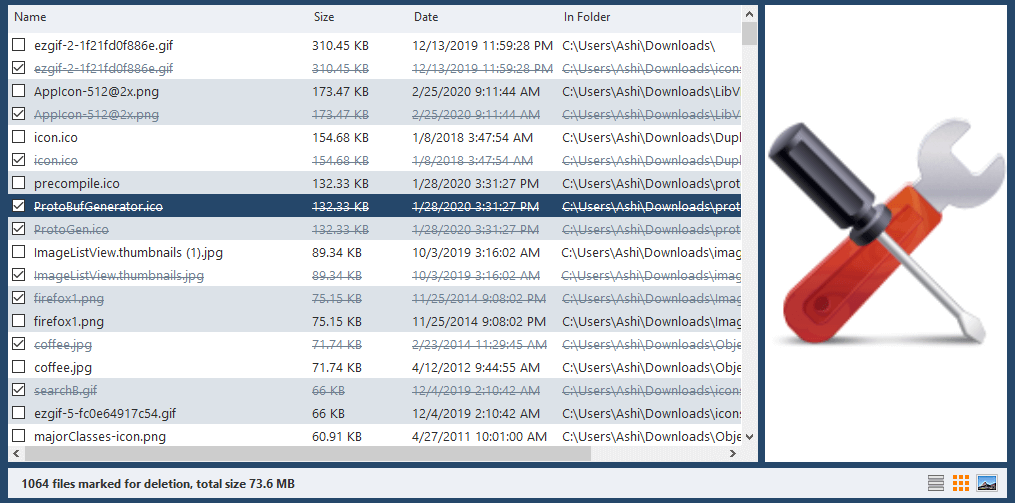Click the unstruck 2/25/2020 9:11:44 AM date

pyautogui.click(x=476, y=91)
